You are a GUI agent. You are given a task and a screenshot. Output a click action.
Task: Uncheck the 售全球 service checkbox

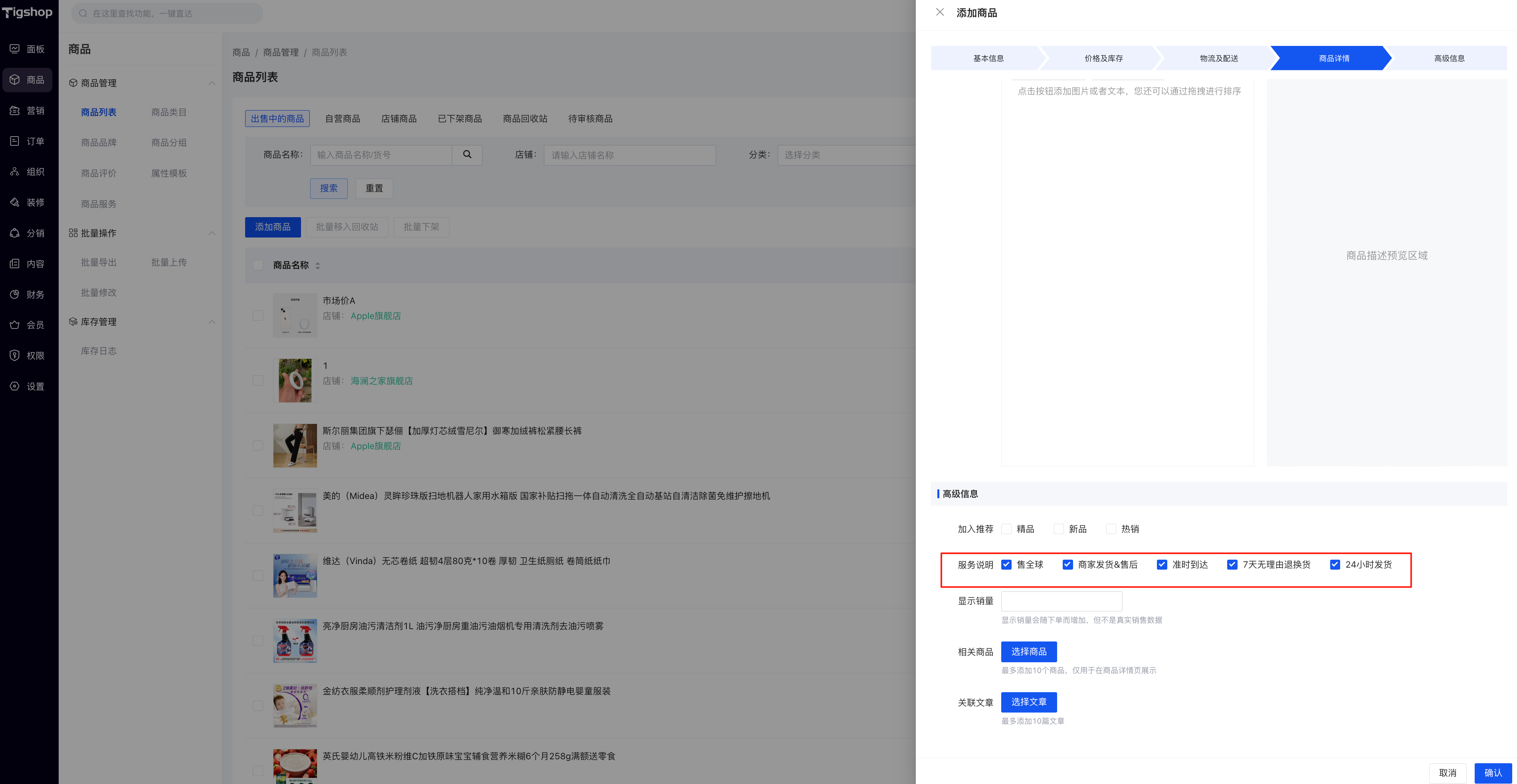click(x=1006, y=564)
